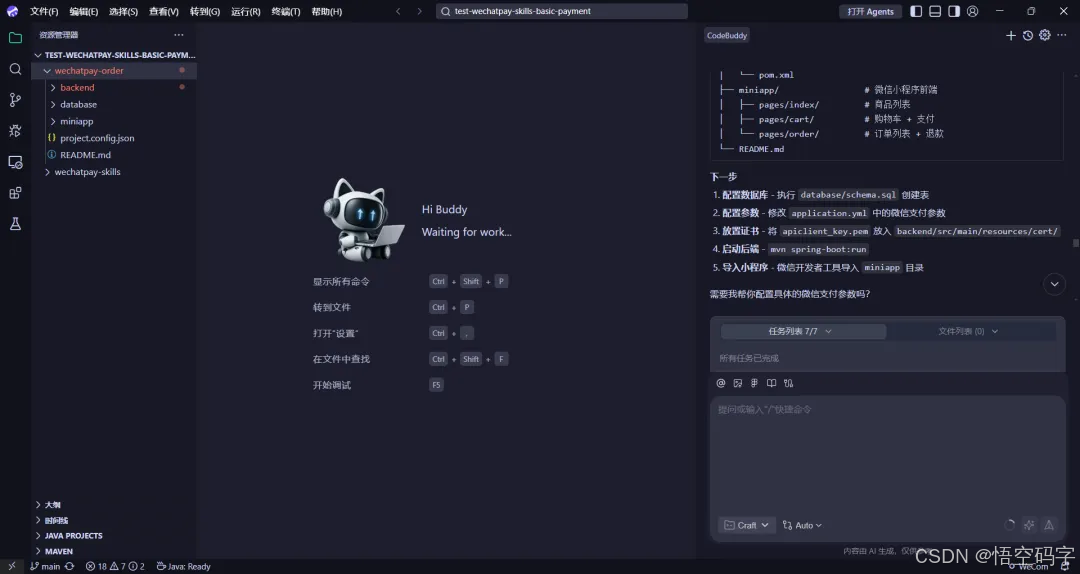Open the Auto model dropdown

(802, 525)
